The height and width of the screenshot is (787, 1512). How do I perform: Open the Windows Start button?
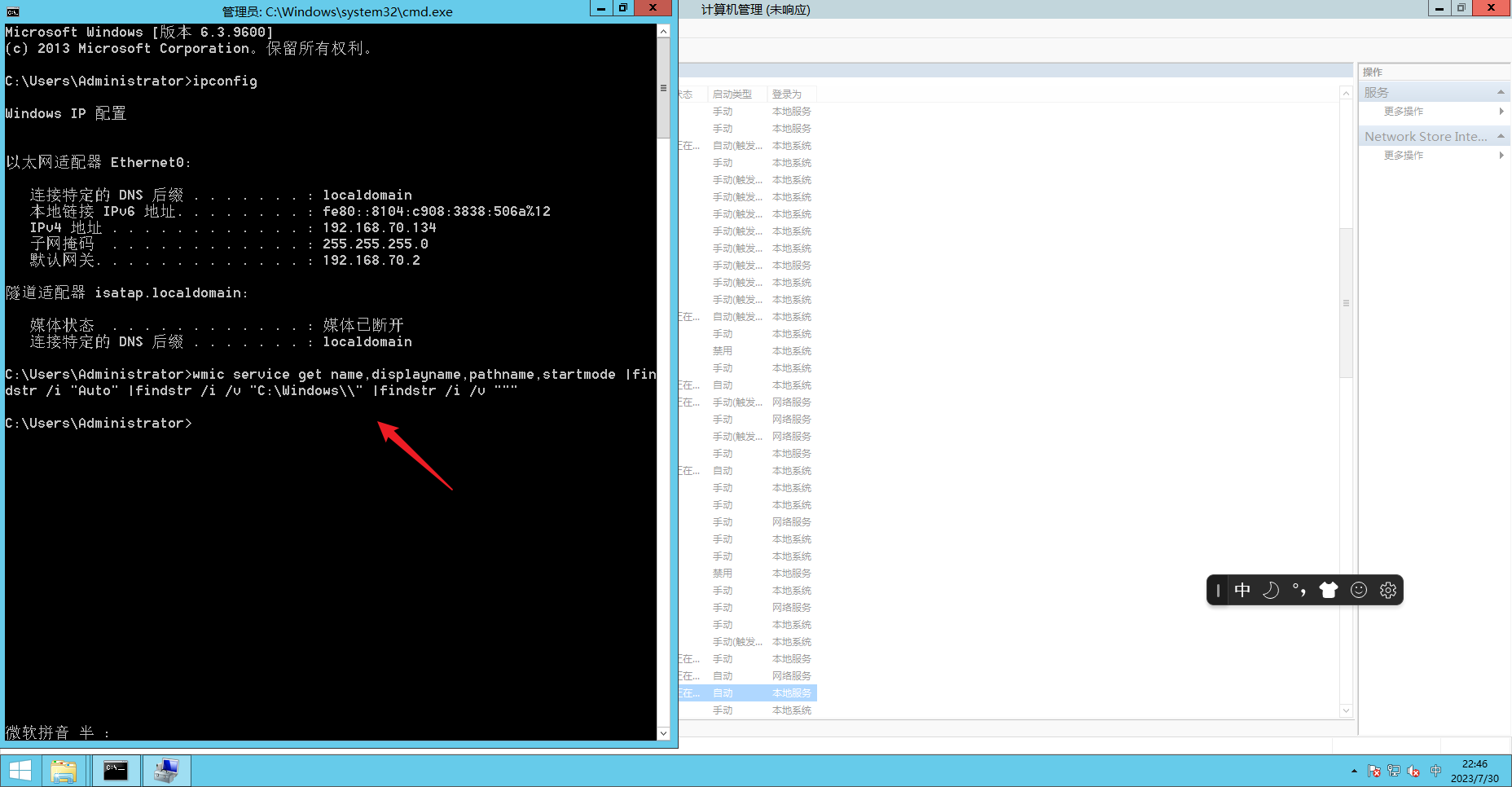[20, 770]
